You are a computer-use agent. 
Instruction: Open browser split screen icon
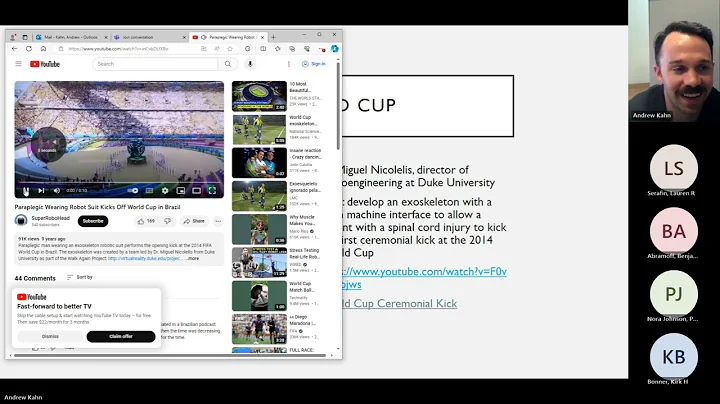(263, 49)
